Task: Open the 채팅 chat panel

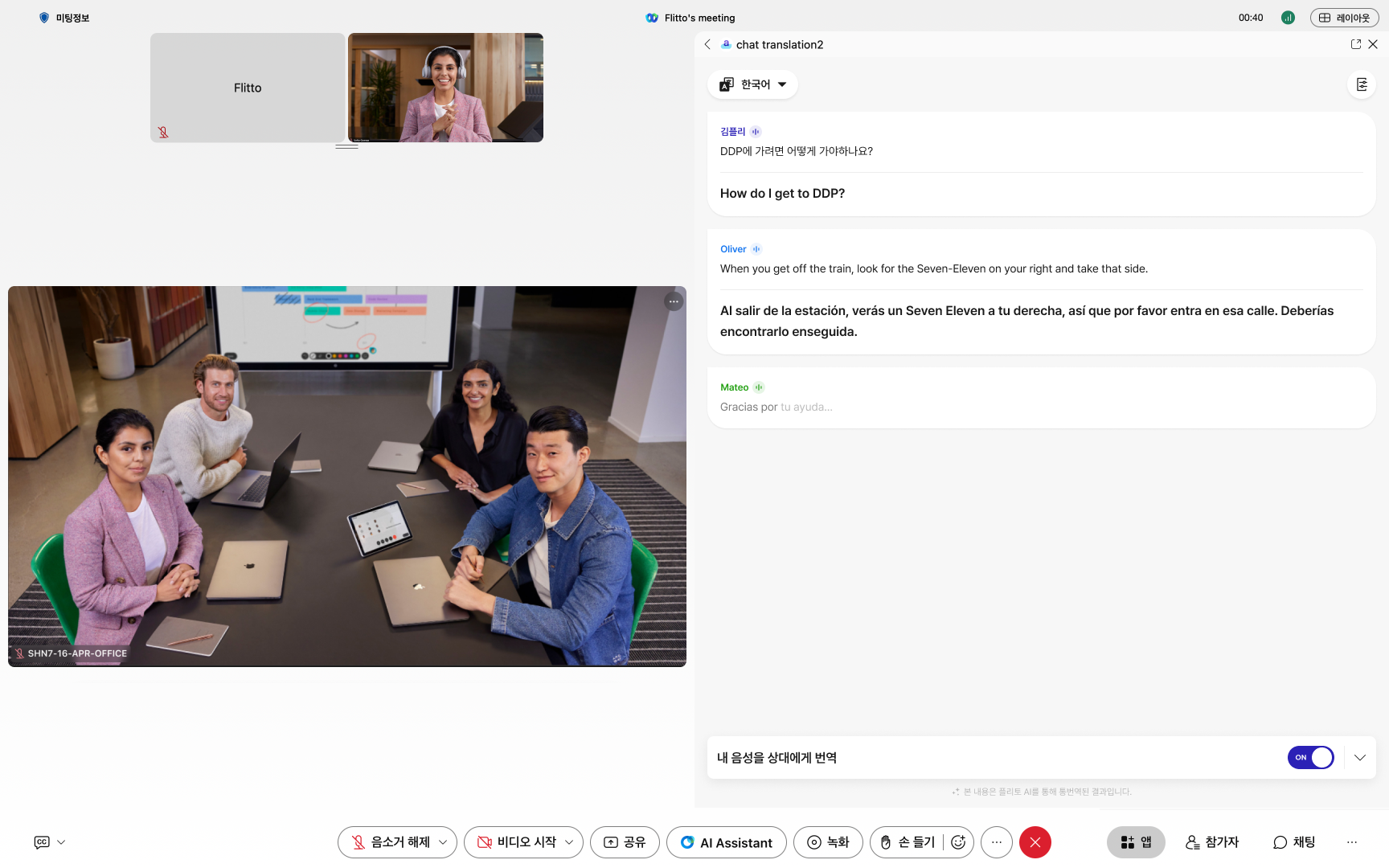Action: pyautogui.click(x=1294, y=842)
